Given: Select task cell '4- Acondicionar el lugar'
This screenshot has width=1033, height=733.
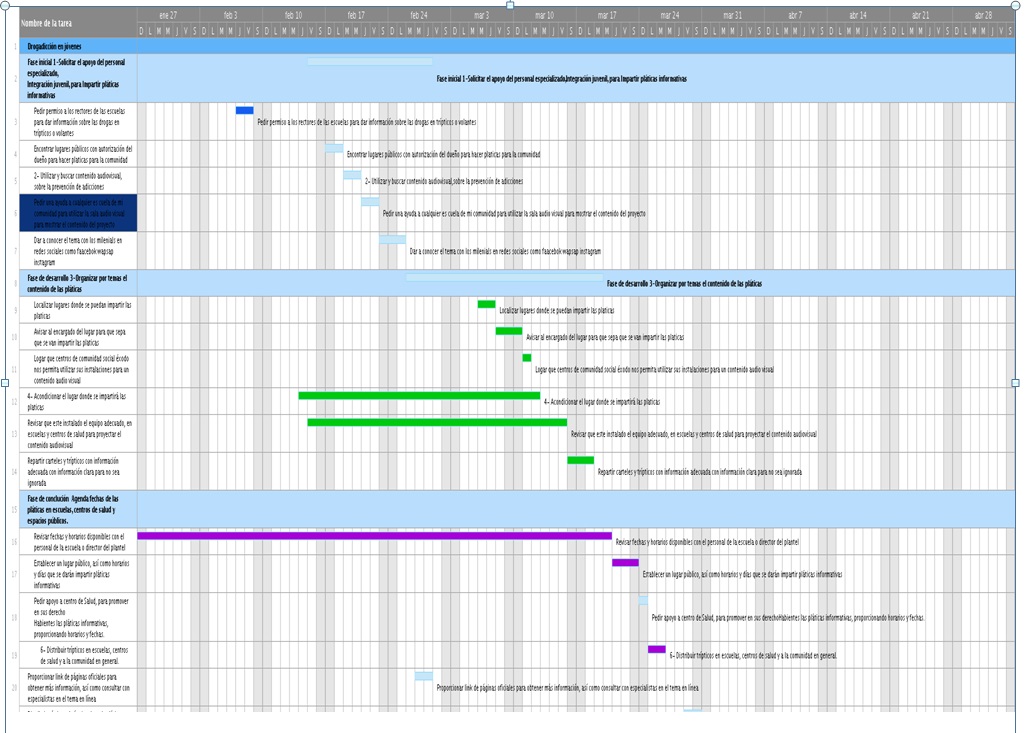Looking at the screenshot, I should click(x=78, y=402).
